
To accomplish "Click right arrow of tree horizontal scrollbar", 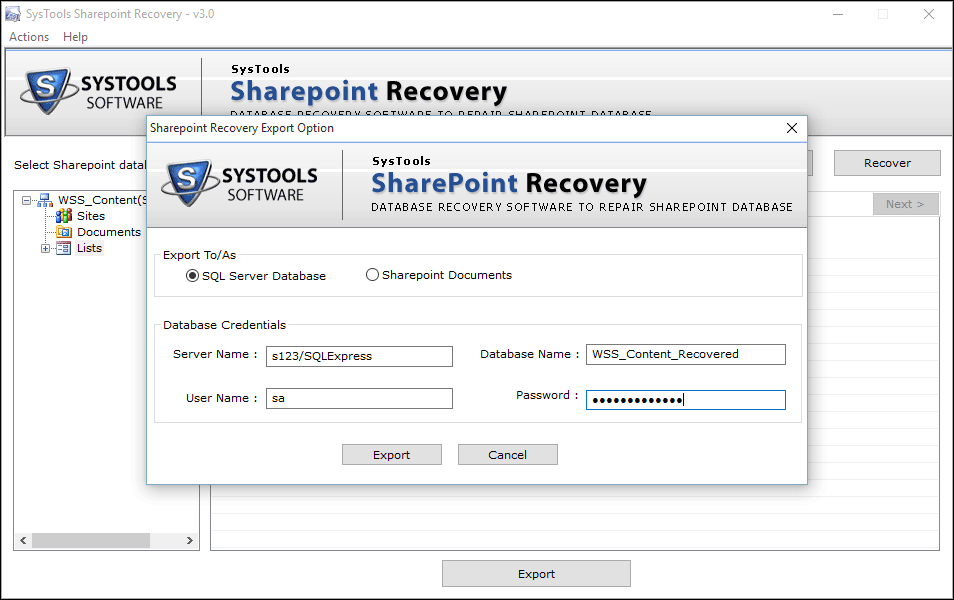I will [190, 540].
